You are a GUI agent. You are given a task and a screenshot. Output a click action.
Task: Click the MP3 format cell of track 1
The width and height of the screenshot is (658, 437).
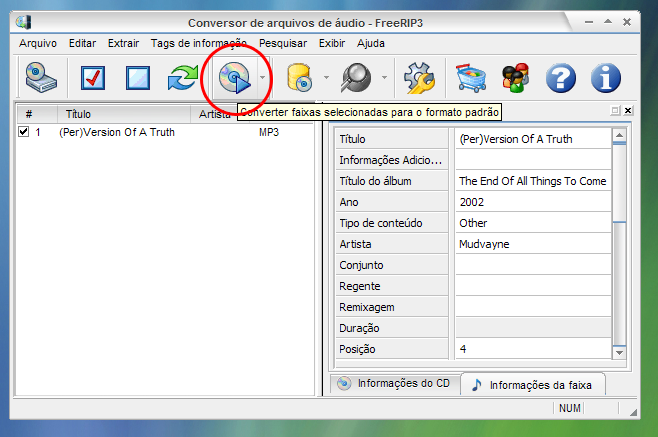pyautogui.click(x=269, y=132)
